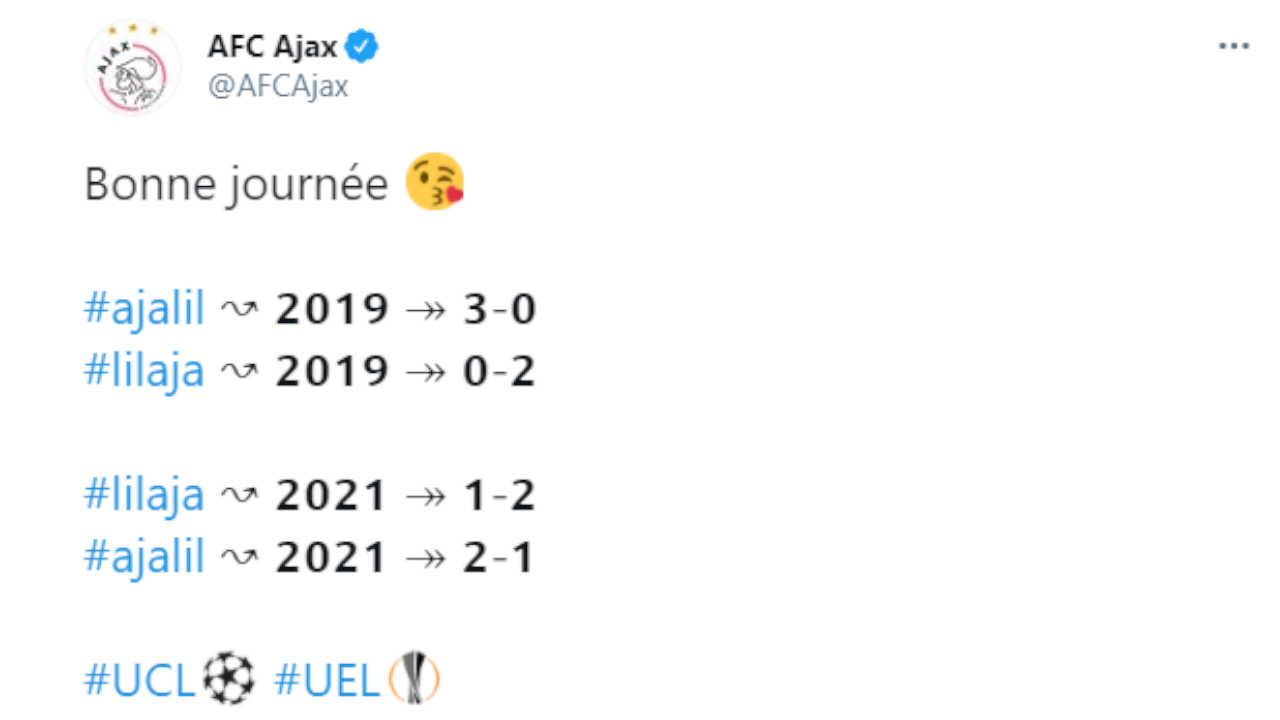
Task: Click the Europa League trophy icon
Action: 414,679
